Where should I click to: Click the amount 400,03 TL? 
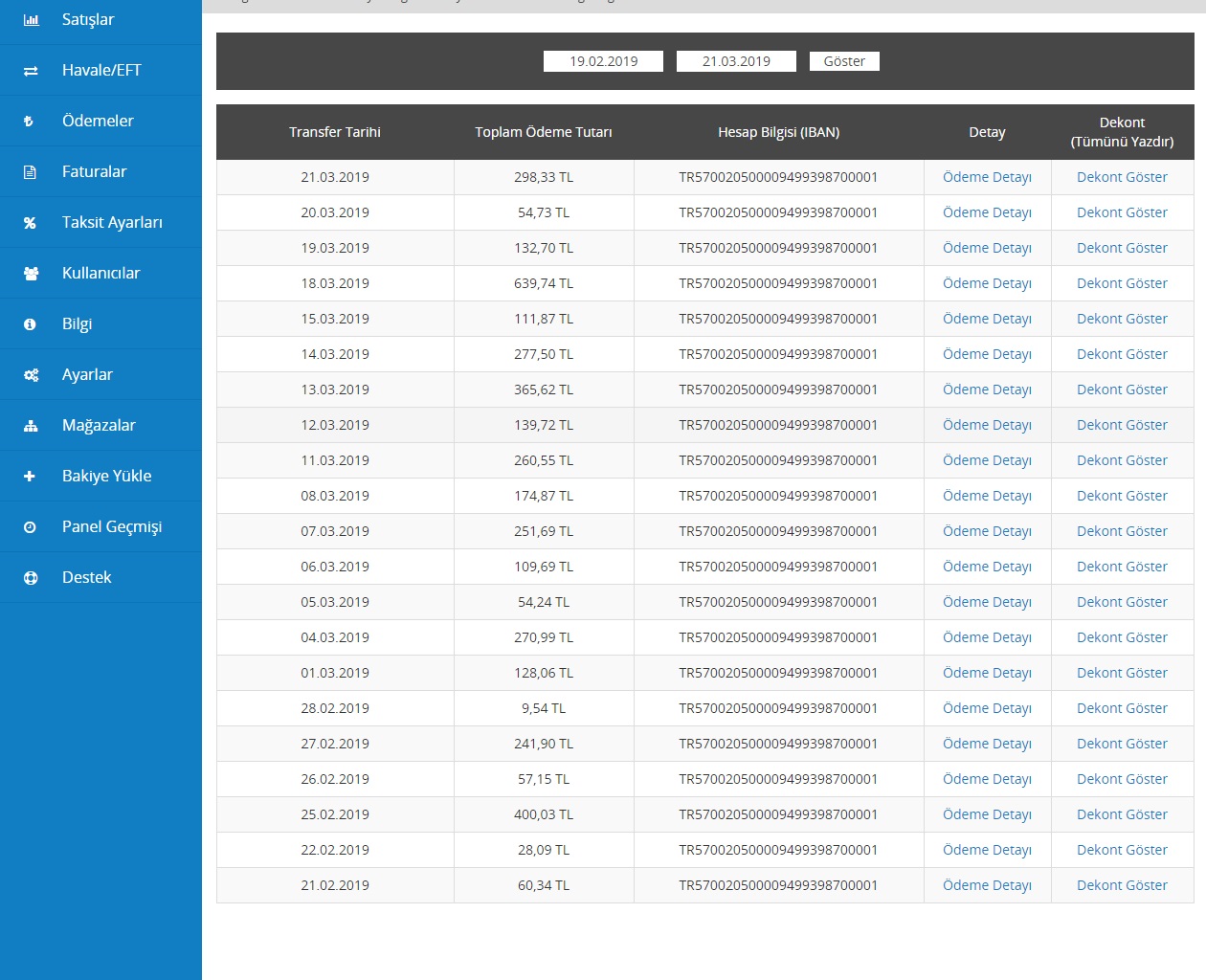point(544,814)
